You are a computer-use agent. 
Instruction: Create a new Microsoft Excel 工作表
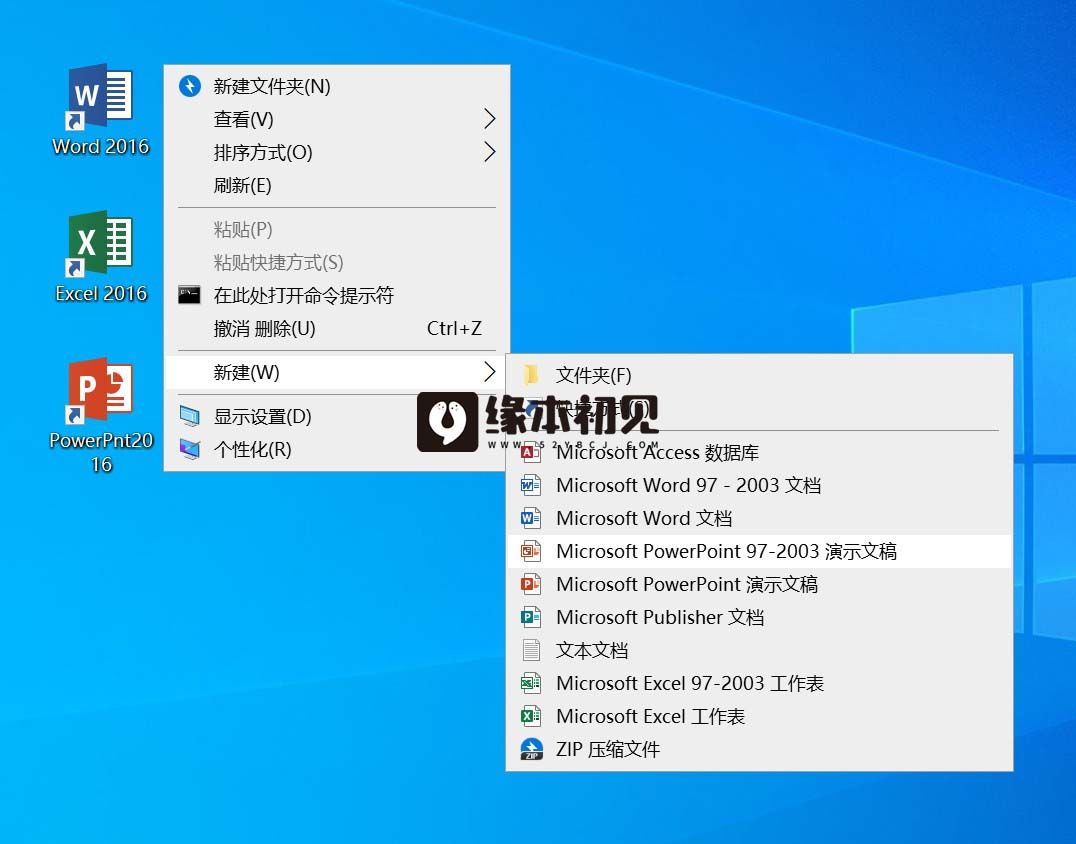(759, 716)
